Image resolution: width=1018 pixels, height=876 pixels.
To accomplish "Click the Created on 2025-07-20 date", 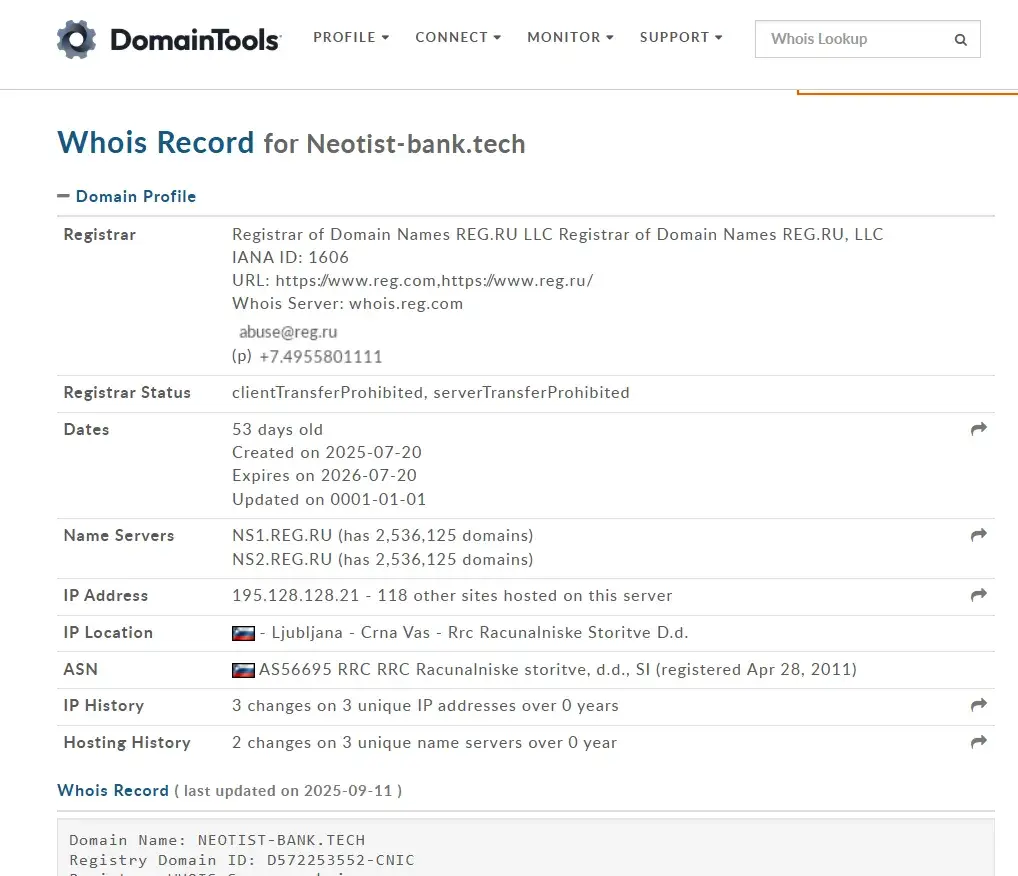I will click(327, 452).
